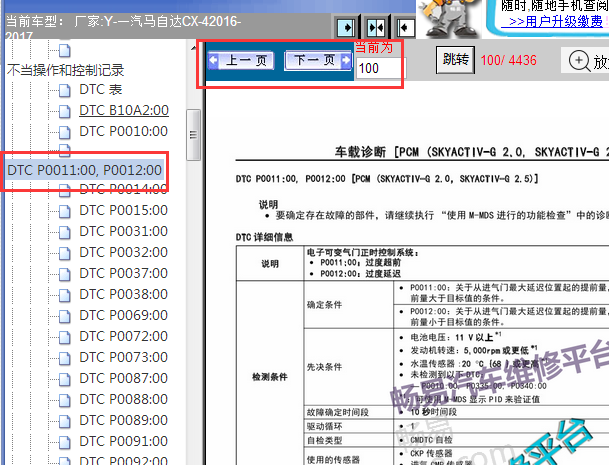
Task: Click the tree scrollbar up arrow
Action: pos(193,48)
